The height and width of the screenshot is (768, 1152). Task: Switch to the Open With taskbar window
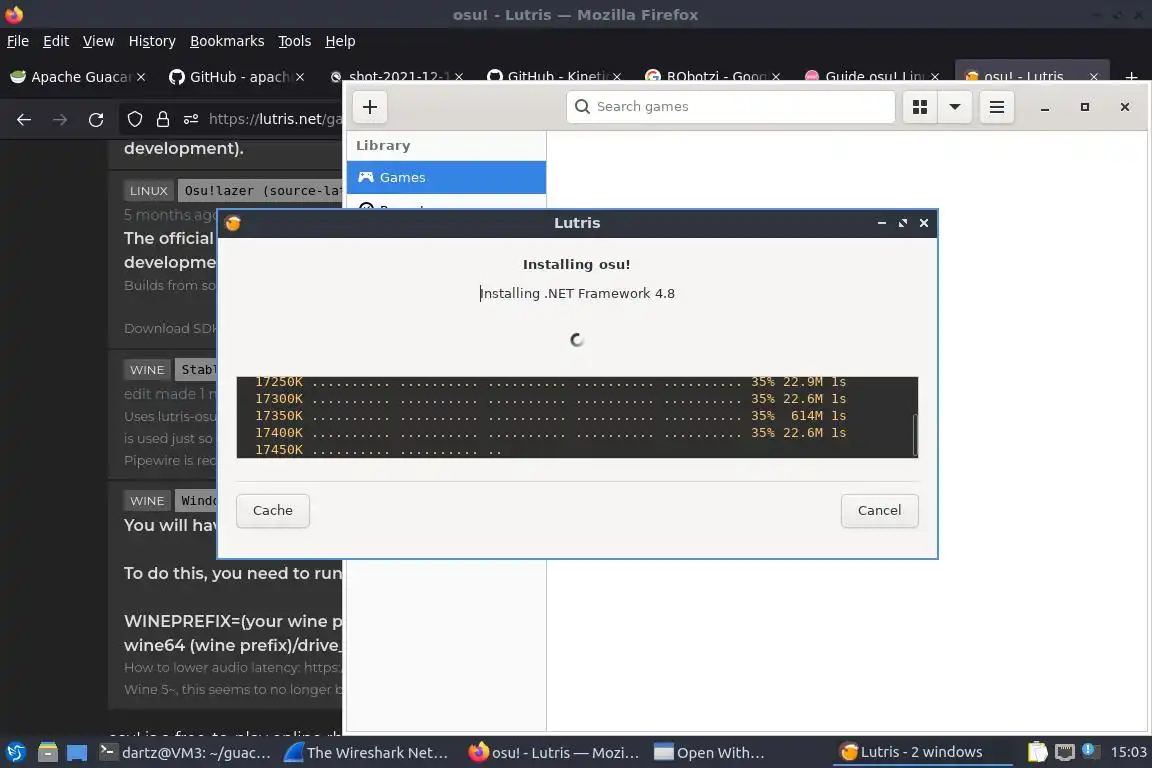pos(710,753)
